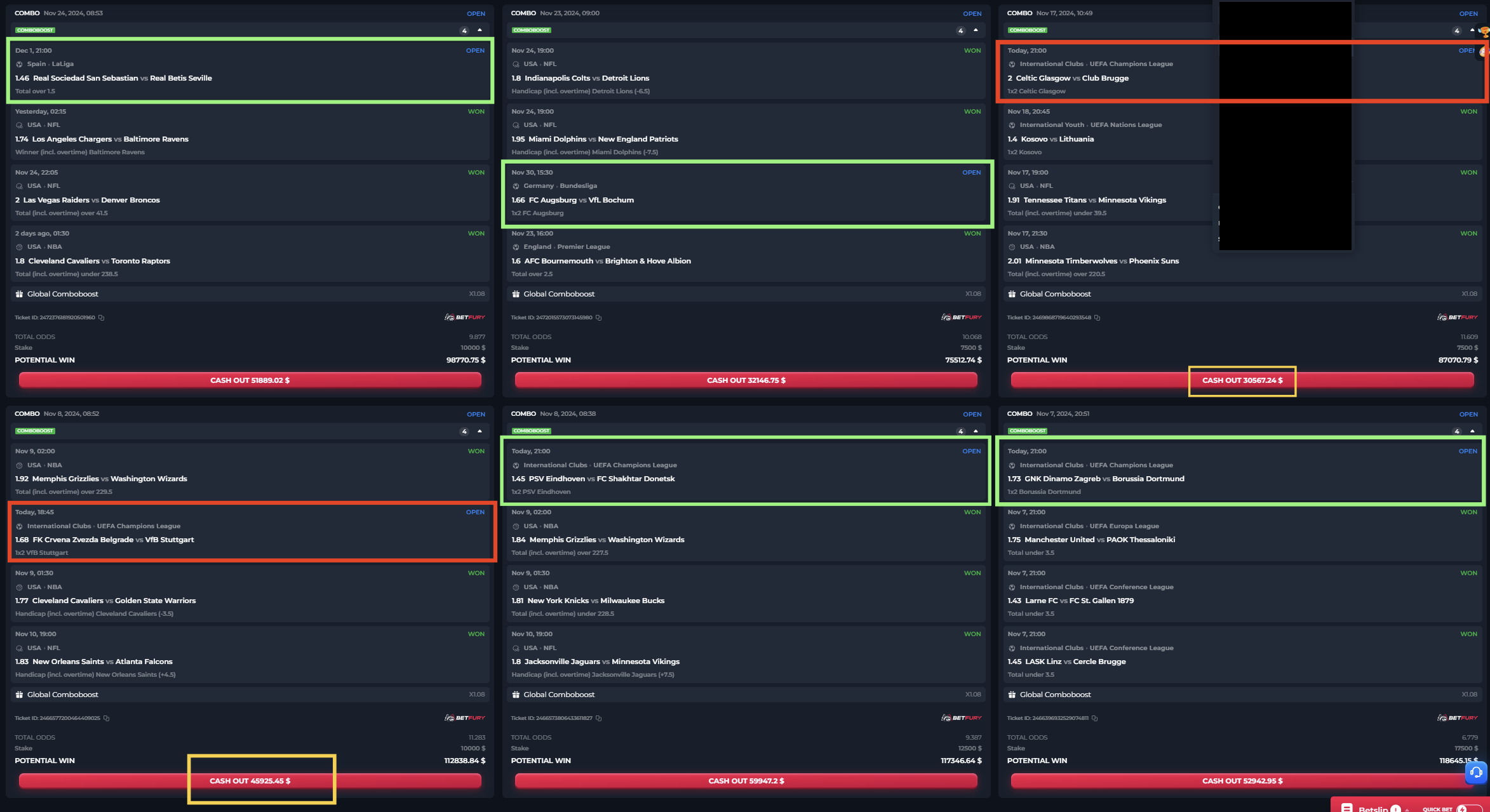Click soccer icon beside UEFA Europa League

(1012, 526)
